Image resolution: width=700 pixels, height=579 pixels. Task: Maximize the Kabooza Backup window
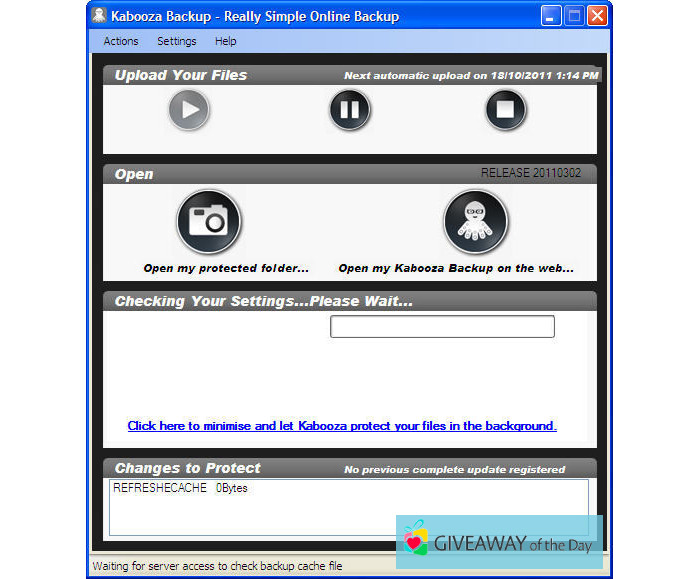[x=575, y=16]
